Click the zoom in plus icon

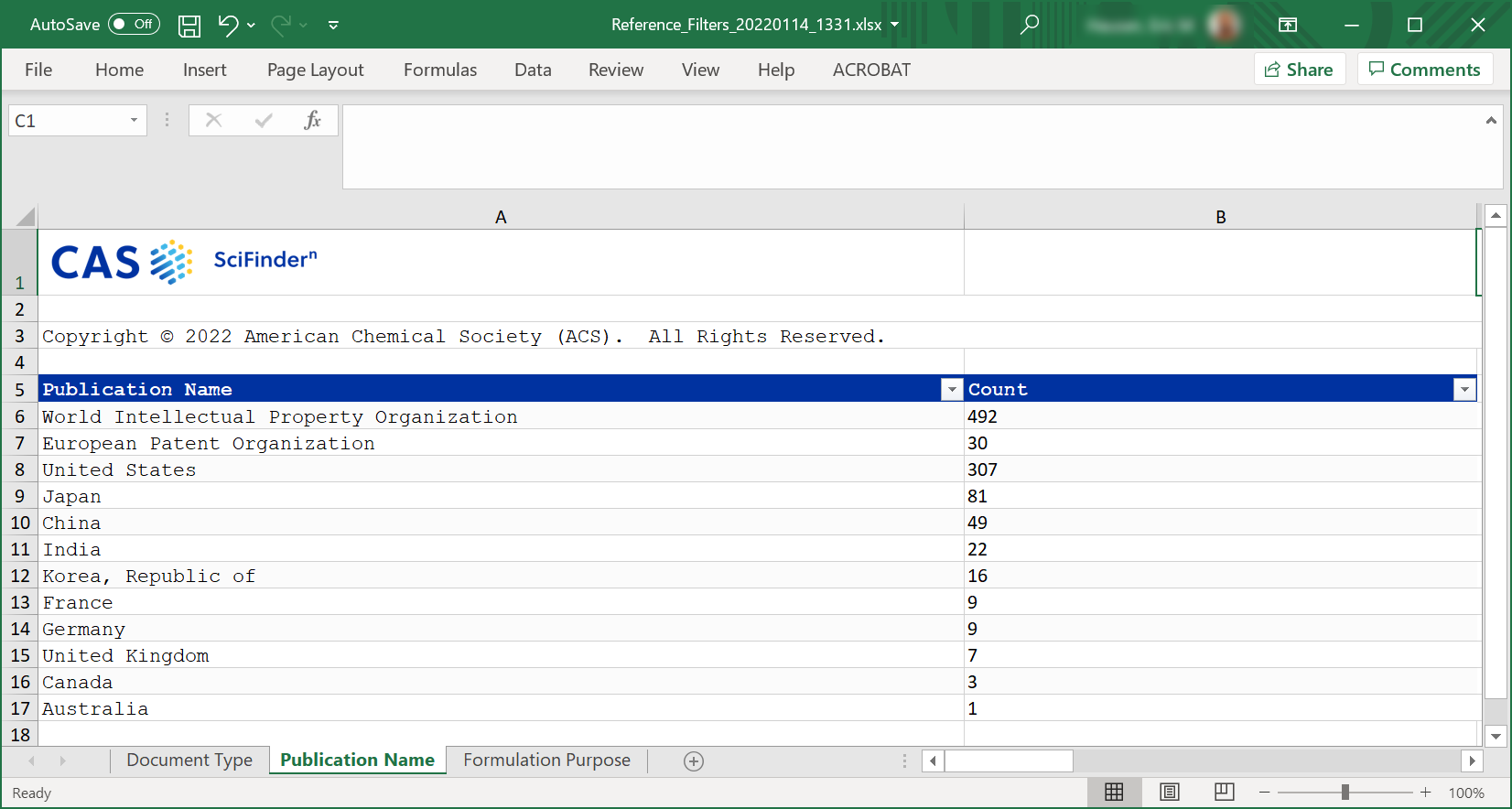click(x=1426, y=793)
